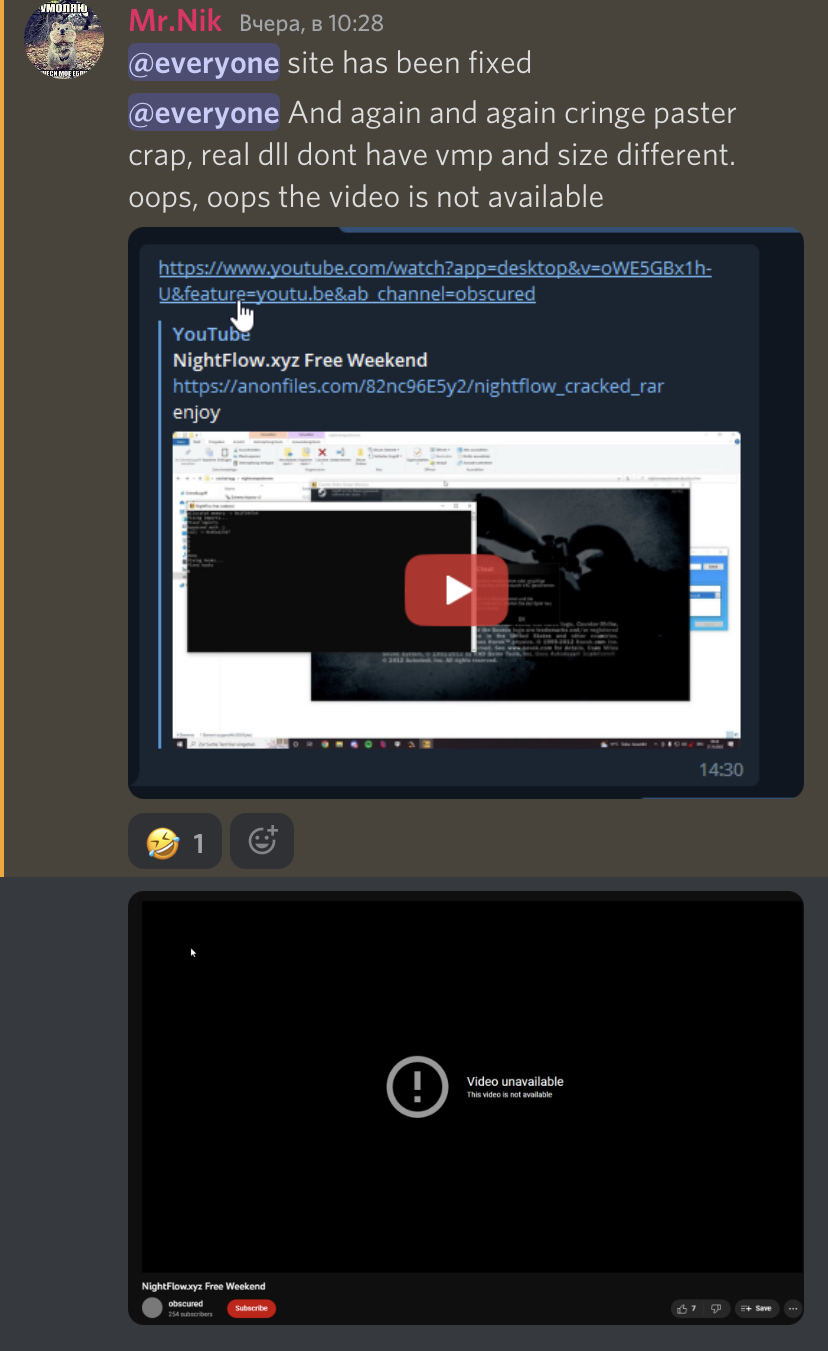Click the 14:30 time stamp
The image size is (828, 1351).
[720, 770]
